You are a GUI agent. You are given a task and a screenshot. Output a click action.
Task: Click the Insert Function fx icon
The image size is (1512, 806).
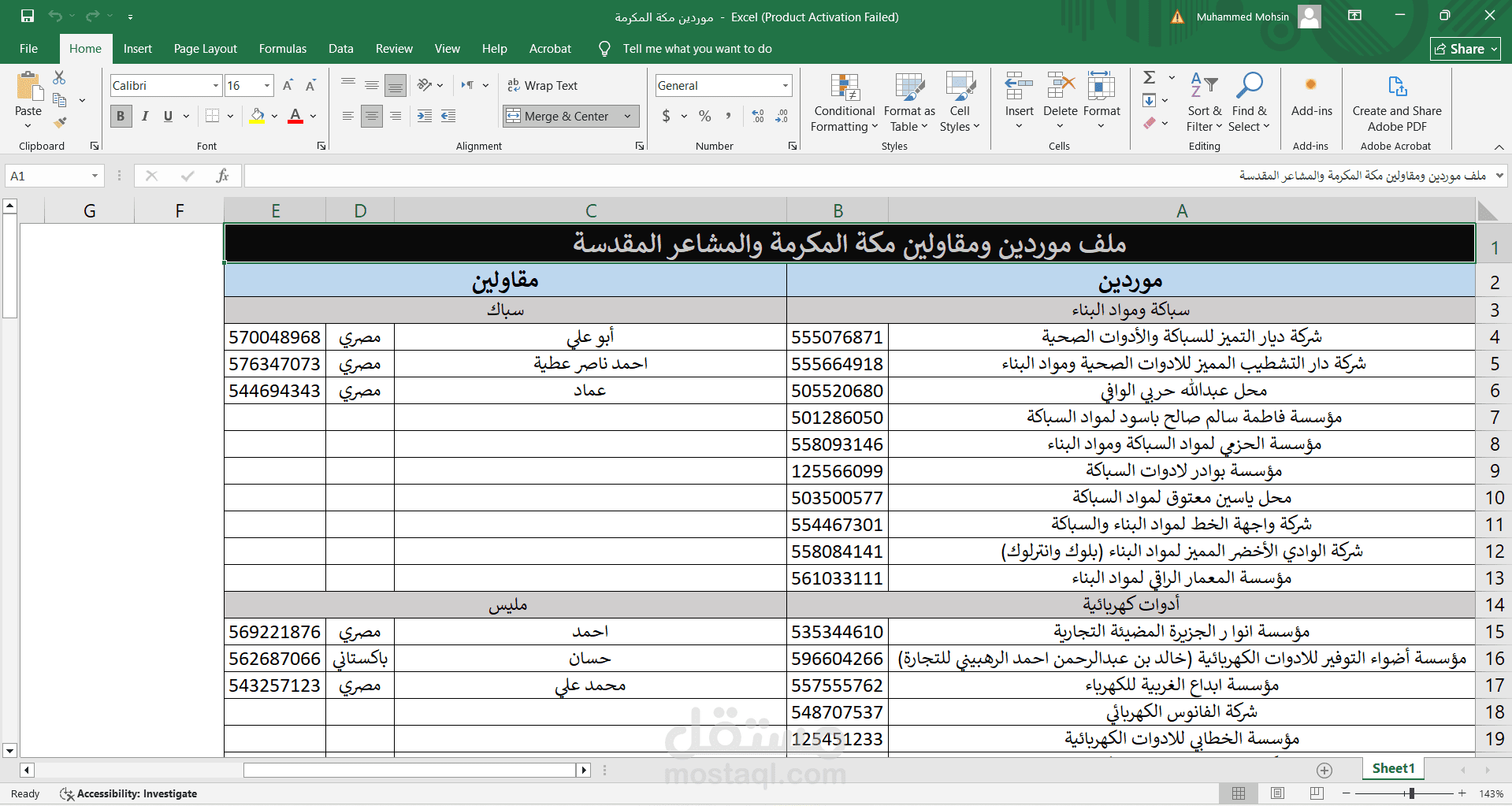click(223, 176)
